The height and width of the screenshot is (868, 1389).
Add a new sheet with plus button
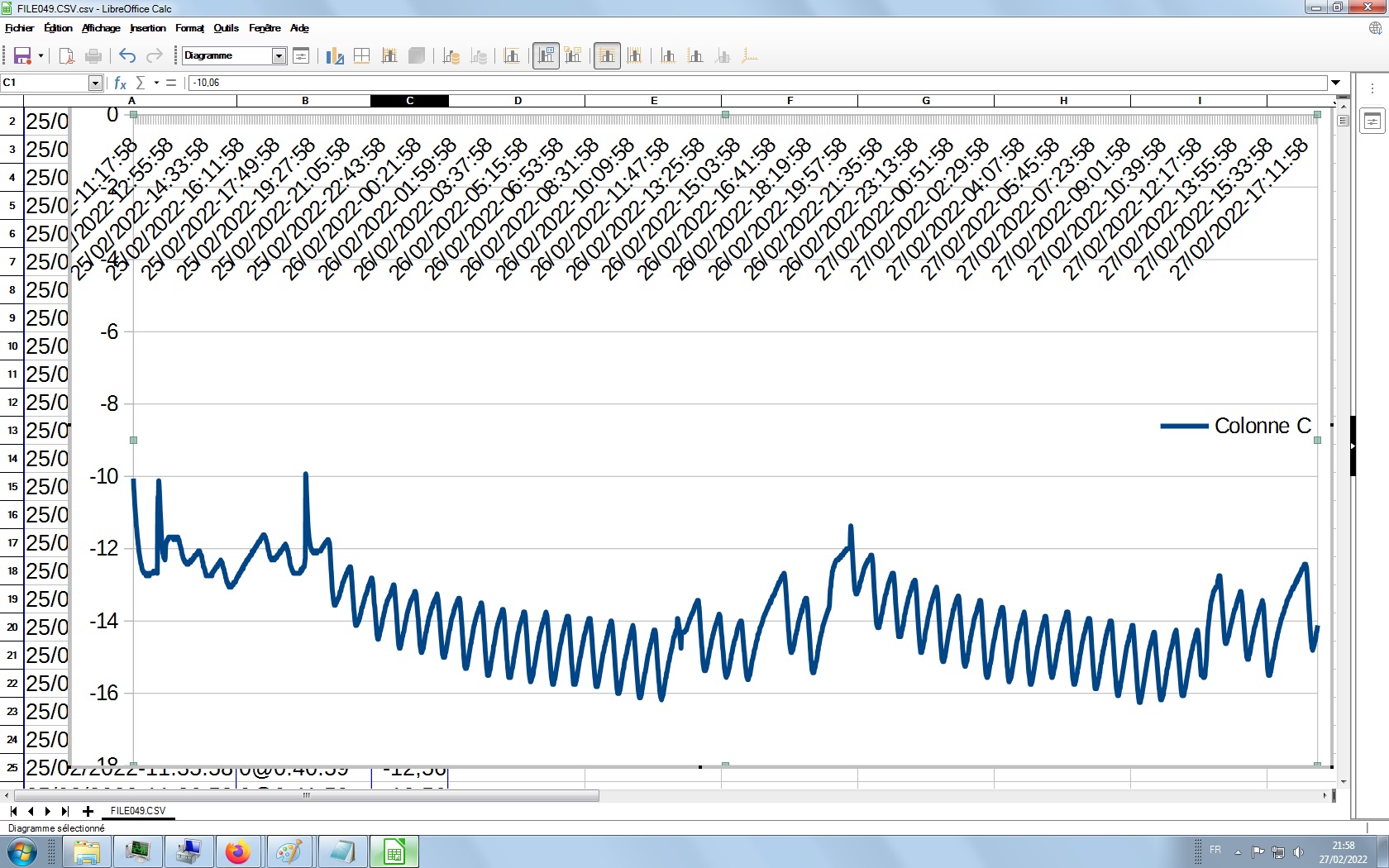coord(88,811)
